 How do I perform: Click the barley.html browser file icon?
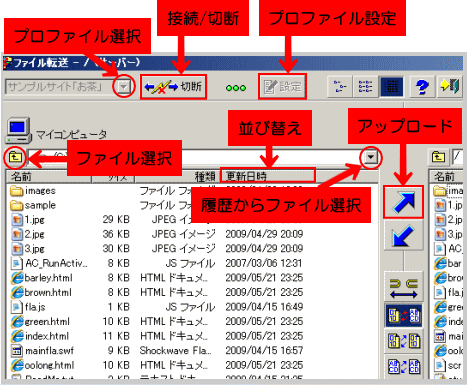tap(17, 278)
